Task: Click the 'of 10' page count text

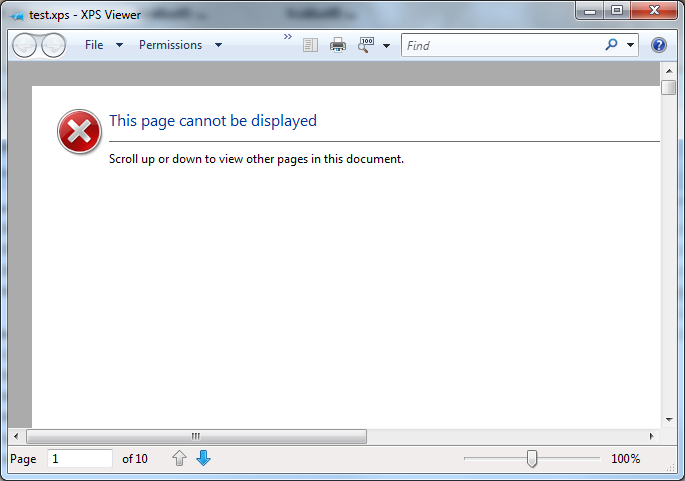Action: 135,459
